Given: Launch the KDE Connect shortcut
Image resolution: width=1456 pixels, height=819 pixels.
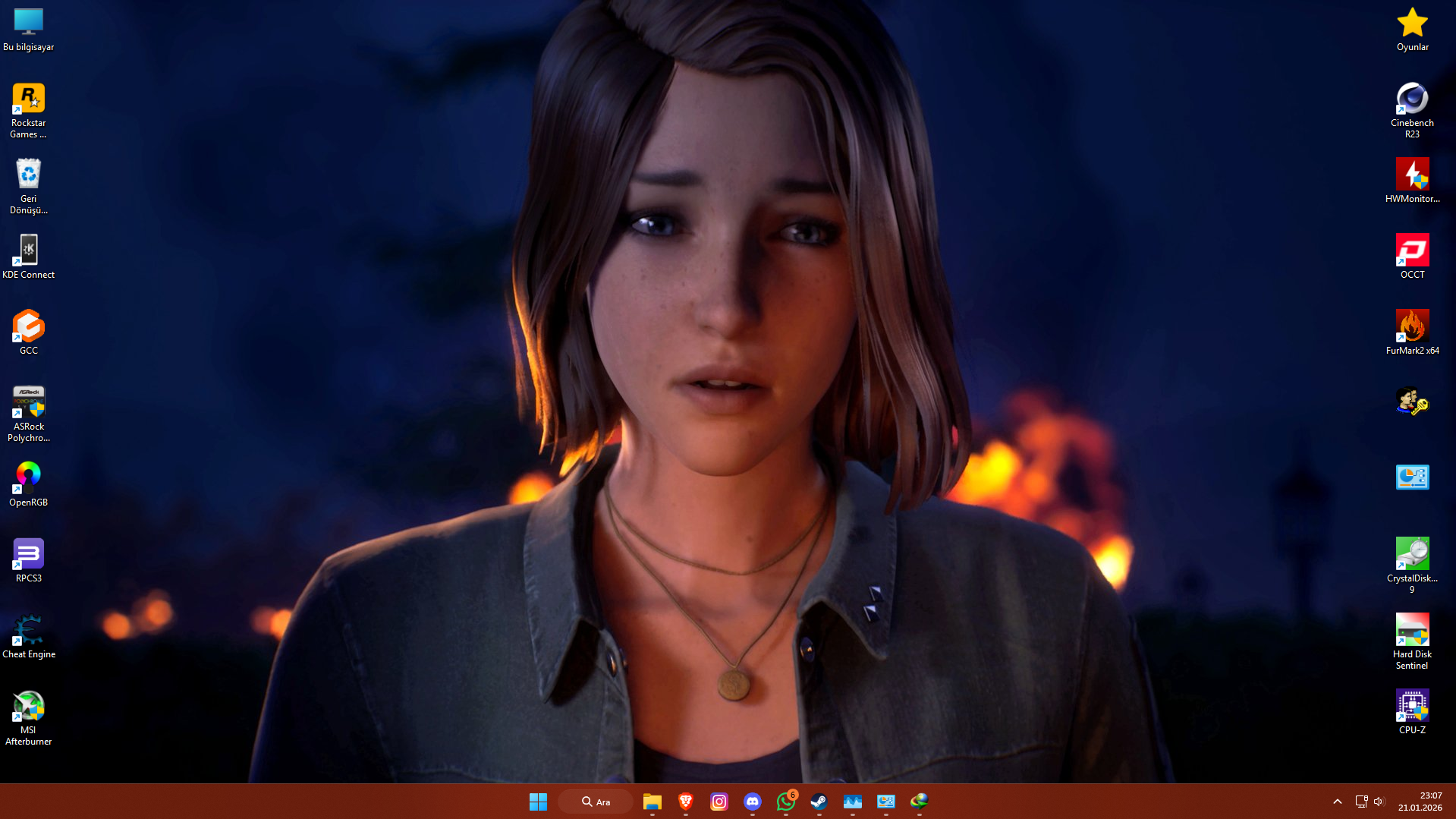Looking at the screenshot, I should pyautogui.click(x=28, y=257).
